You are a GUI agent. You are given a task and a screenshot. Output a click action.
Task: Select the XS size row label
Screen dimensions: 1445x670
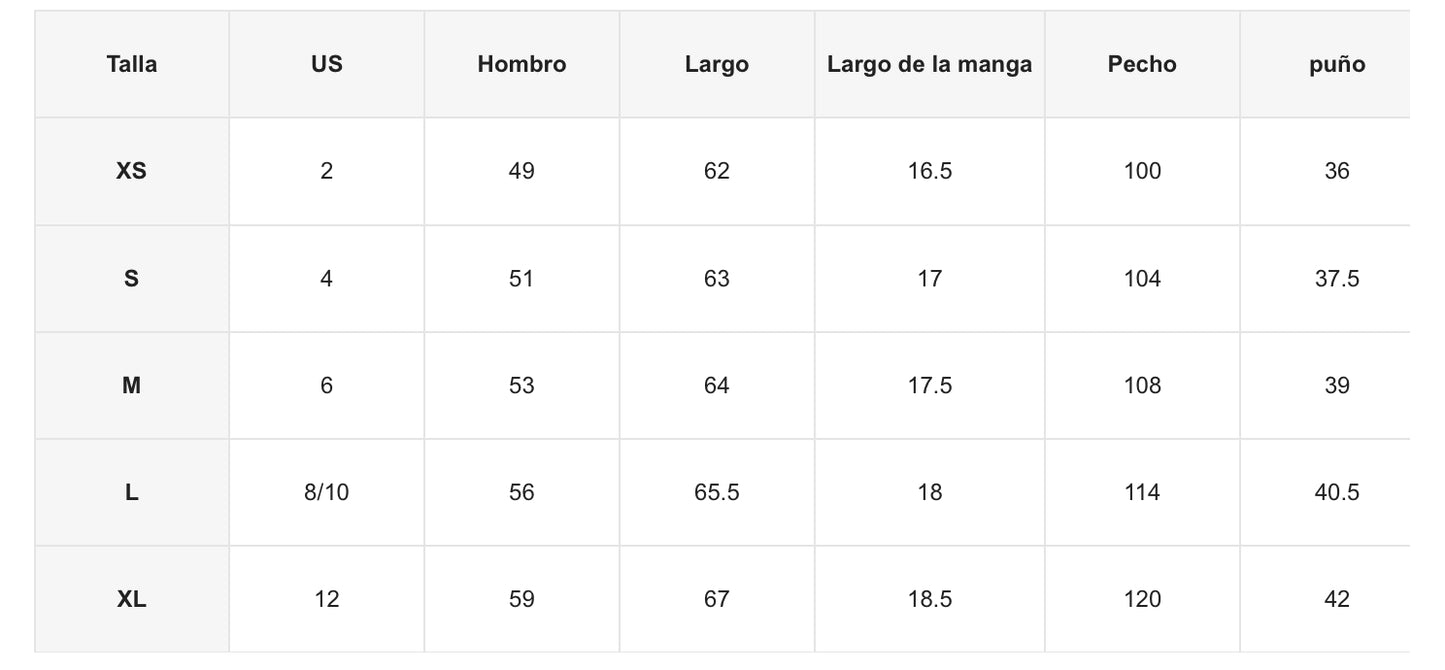click(x=131, y=171)
